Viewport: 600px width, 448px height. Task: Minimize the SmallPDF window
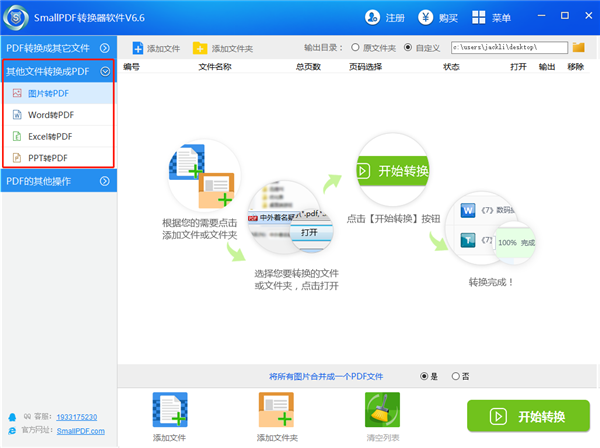point(541,16)
